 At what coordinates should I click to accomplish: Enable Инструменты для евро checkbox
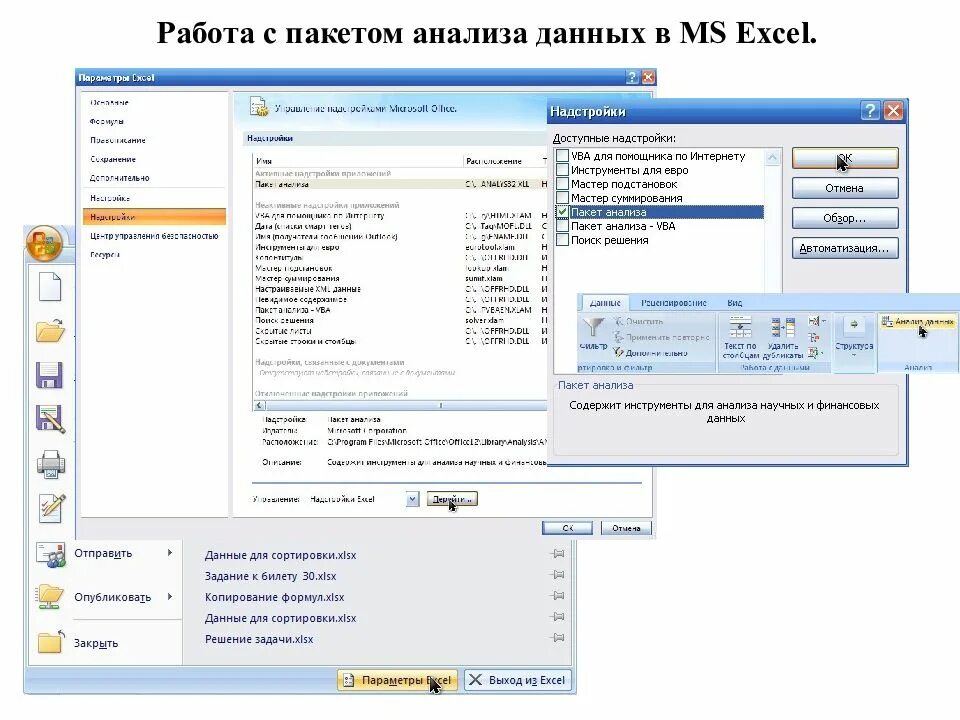pyautogui.click(x=562, y=170)
